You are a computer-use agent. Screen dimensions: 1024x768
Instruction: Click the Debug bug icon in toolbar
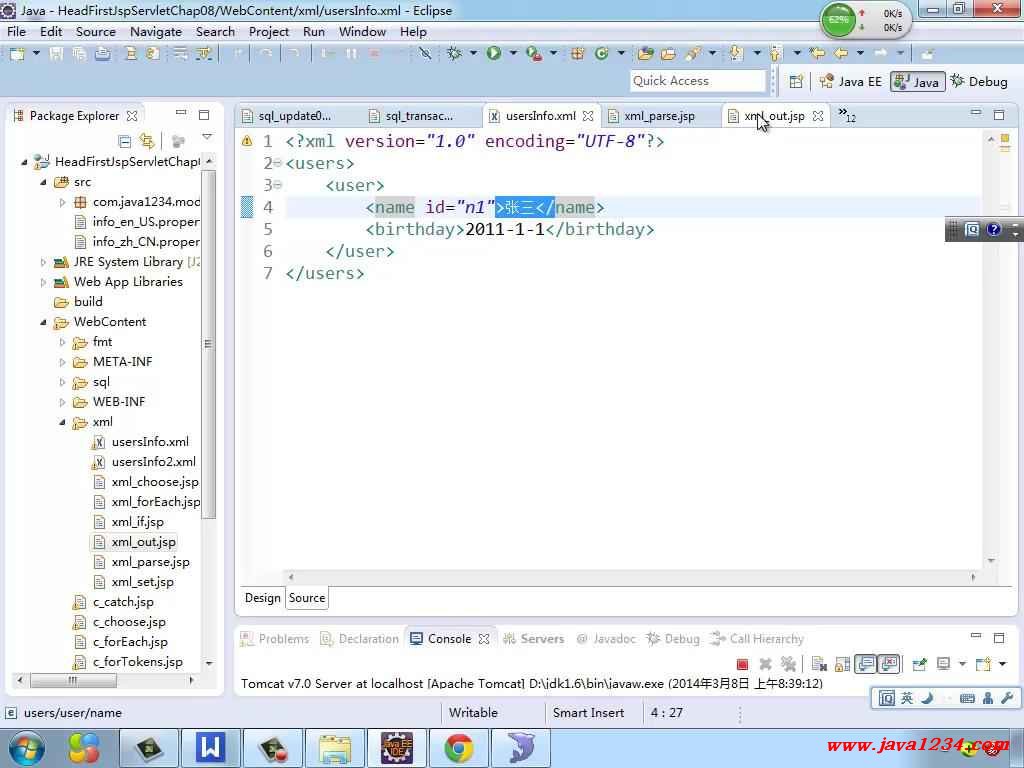[454, 53]
